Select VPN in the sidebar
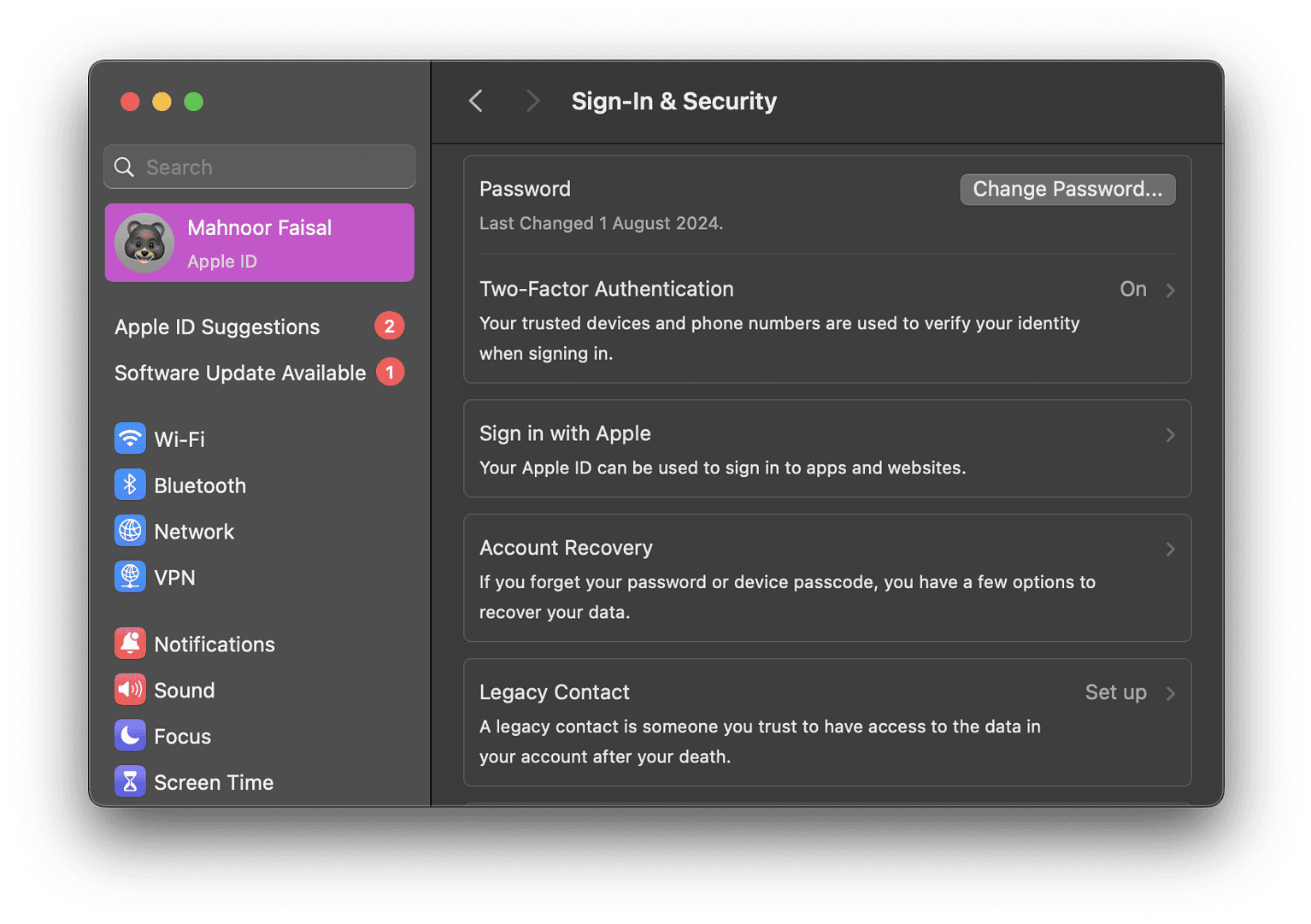This screenshot has width=1311, height=924. 174,577
